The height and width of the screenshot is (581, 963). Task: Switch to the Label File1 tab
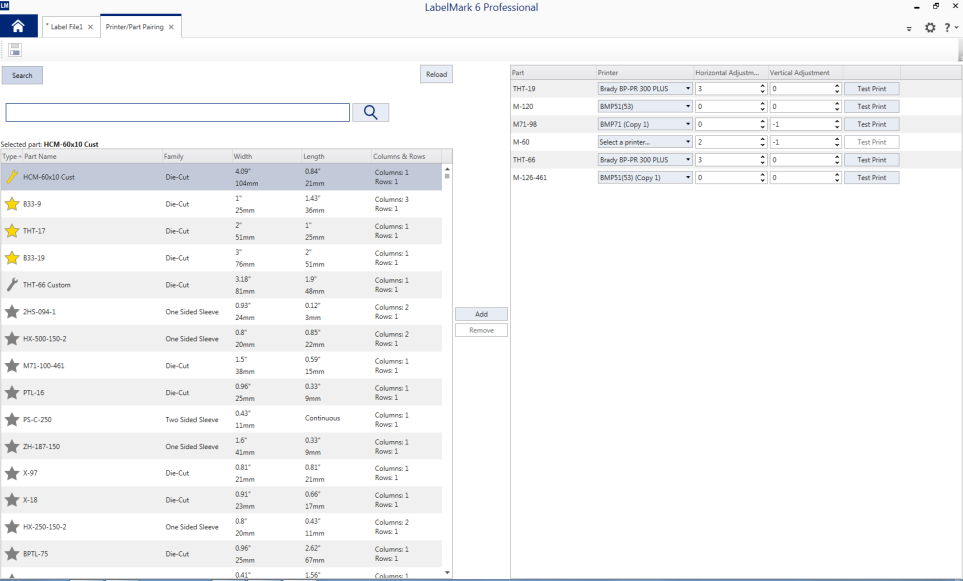pos(66,27)
